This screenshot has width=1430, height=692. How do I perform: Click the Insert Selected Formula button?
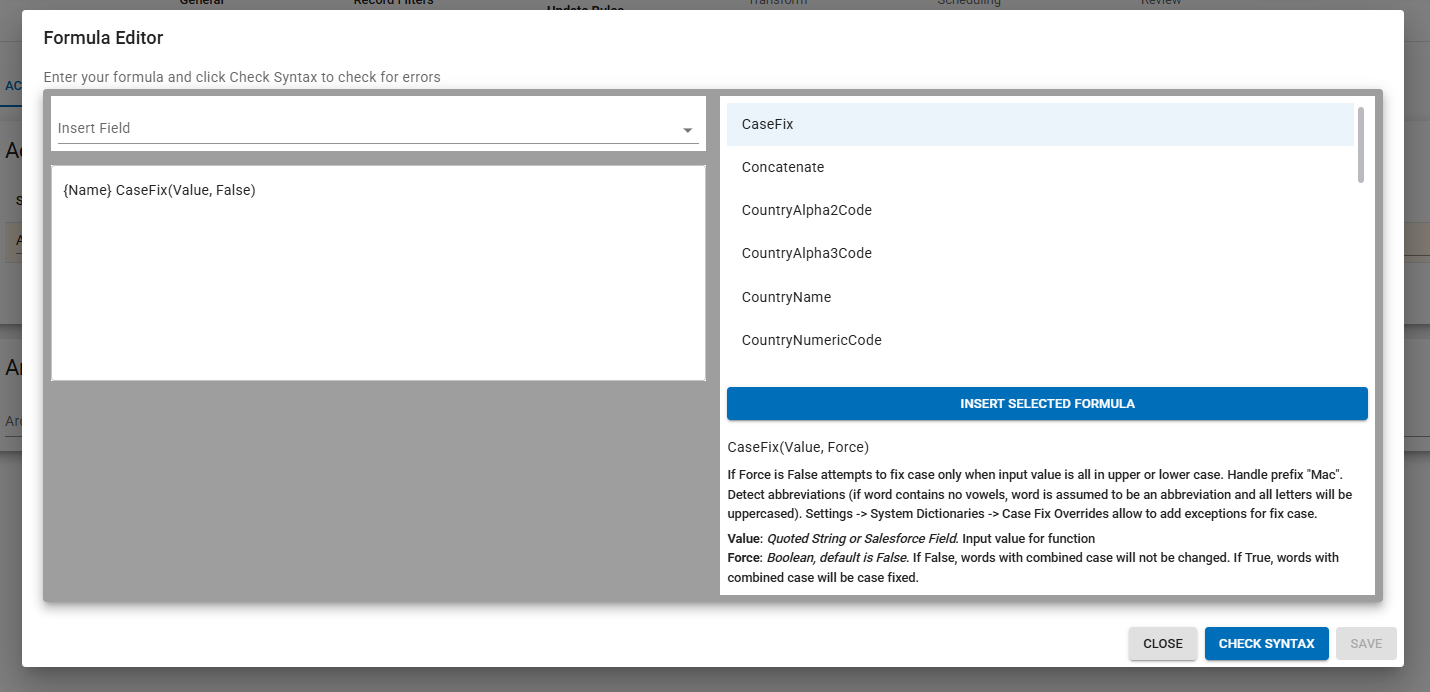1046,403
